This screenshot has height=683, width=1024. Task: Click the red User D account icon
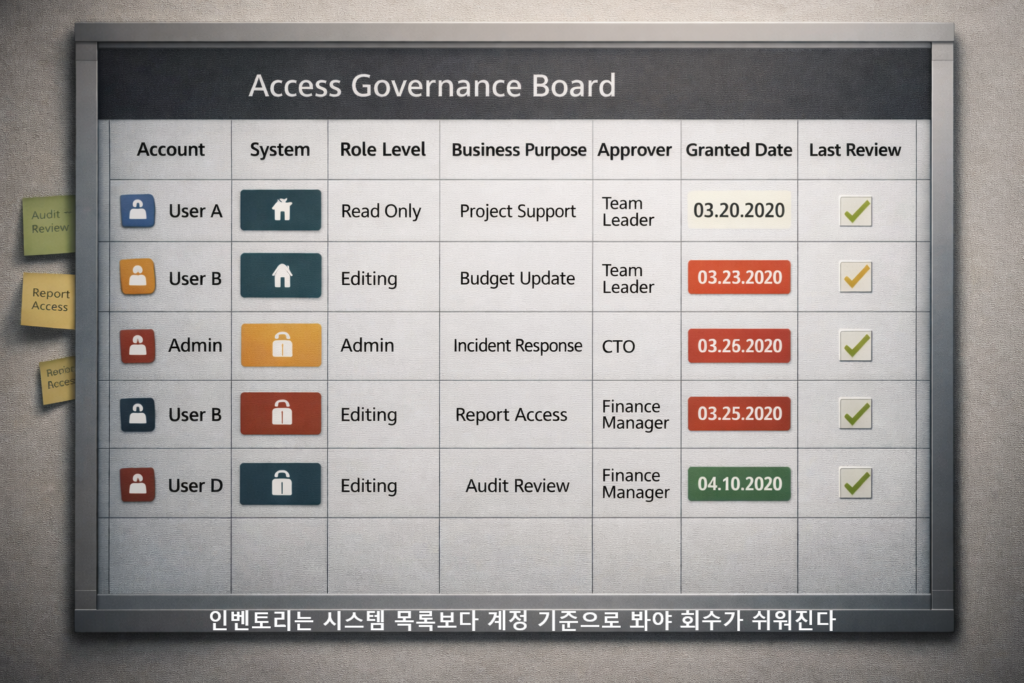137,484
